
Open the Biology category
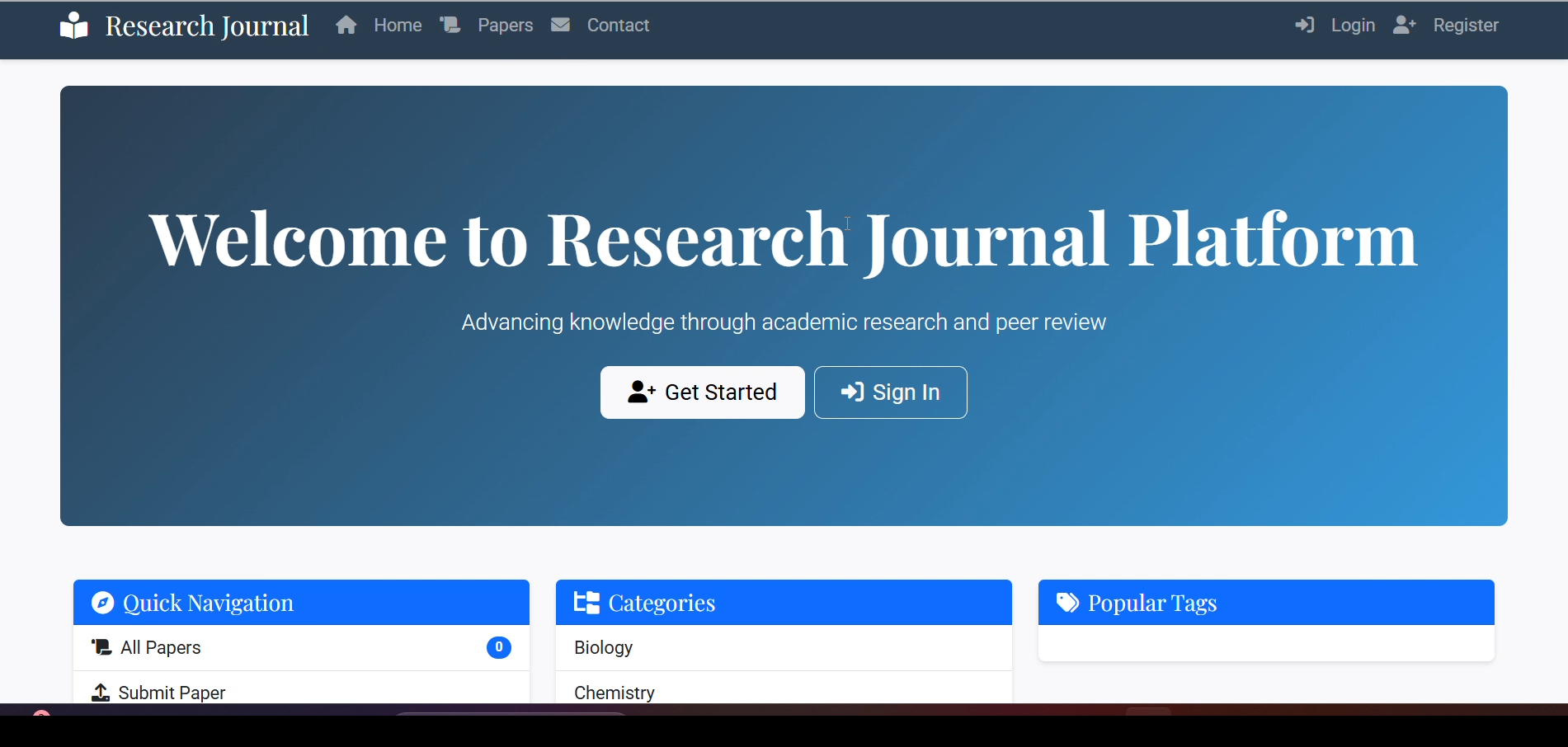603,647
